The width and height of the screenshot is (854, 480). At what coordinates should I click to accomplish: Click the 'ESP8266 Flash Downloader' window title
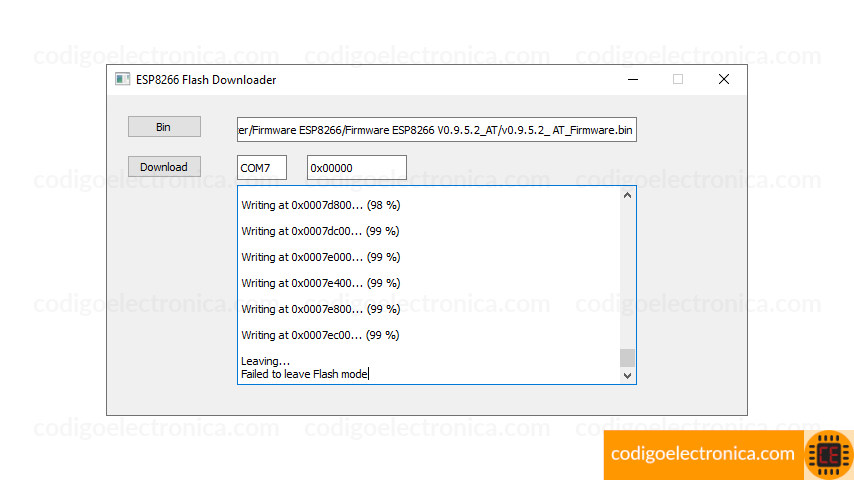point(206,80)
